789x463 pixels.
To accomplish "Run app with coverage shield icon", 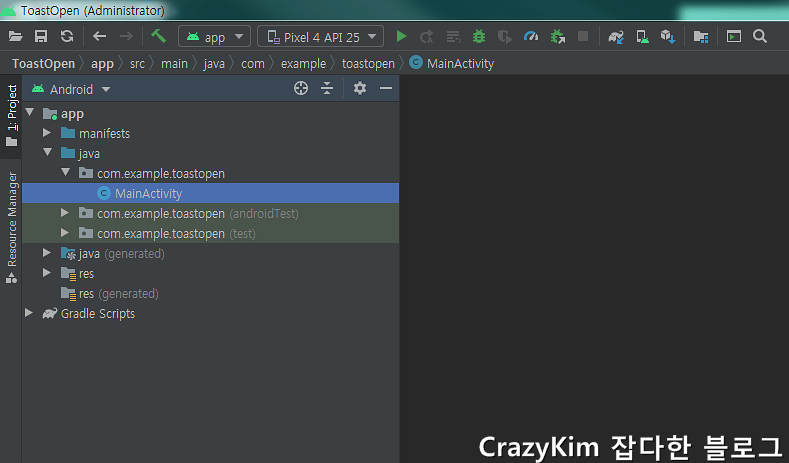I will pos(505,36).
